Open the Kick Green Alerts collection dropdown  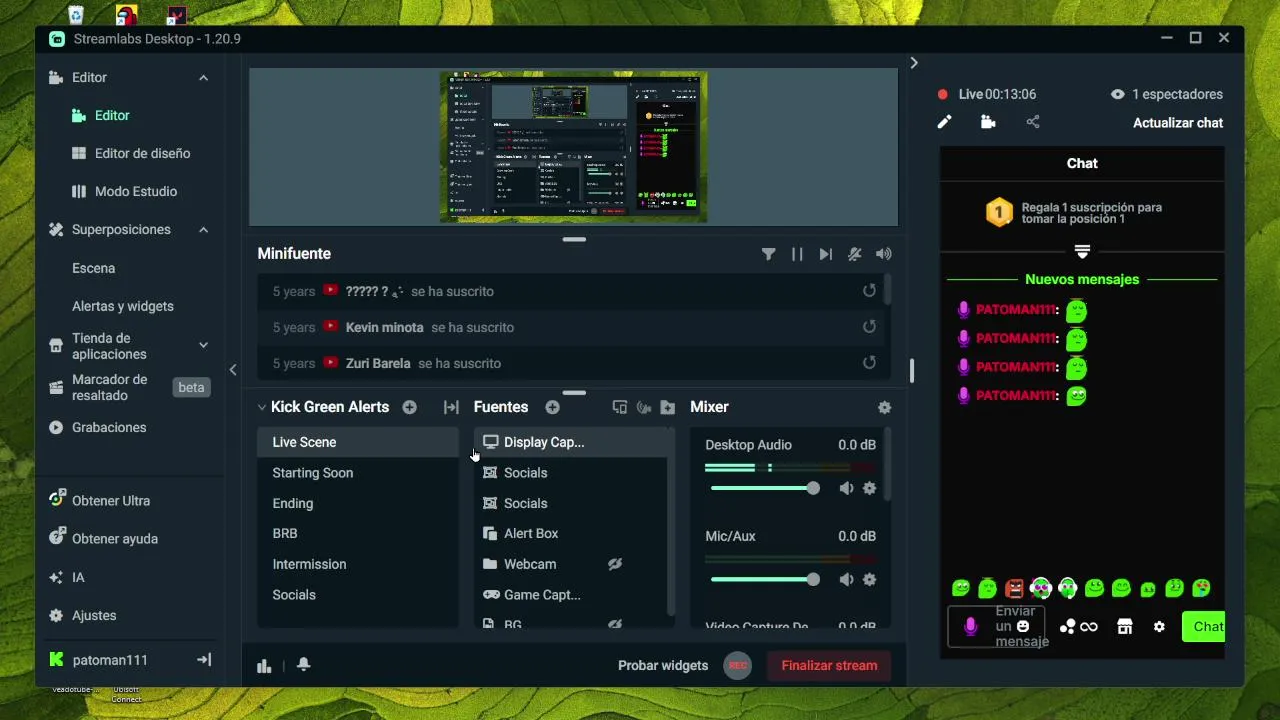point(262,407)
